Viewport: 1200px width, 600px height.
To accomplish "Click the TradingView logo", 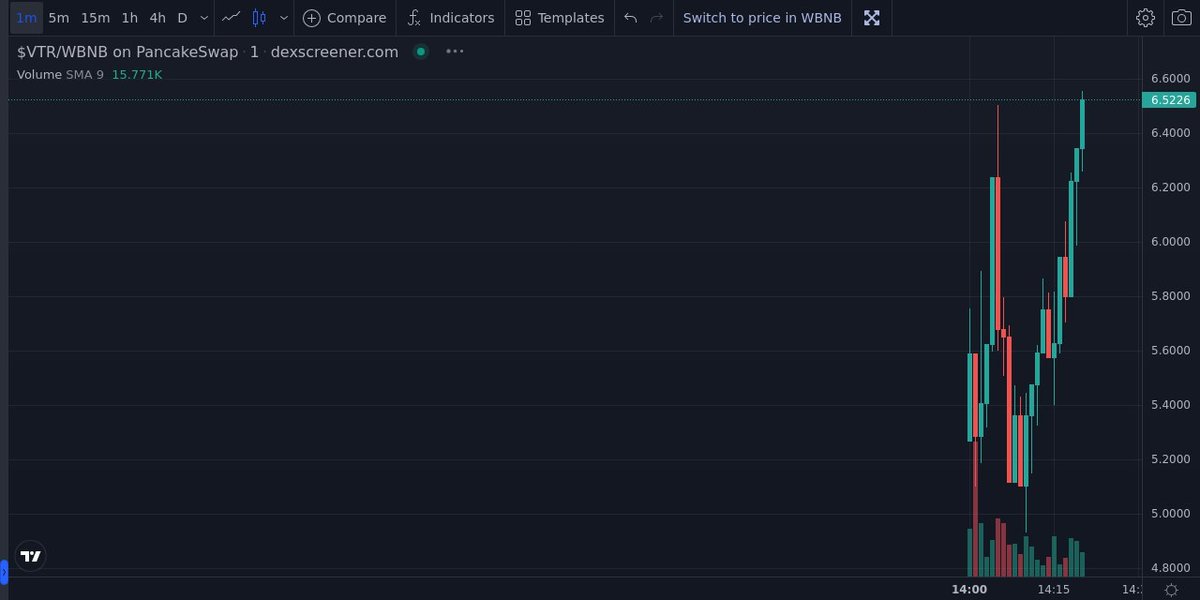I will point(31,556).
